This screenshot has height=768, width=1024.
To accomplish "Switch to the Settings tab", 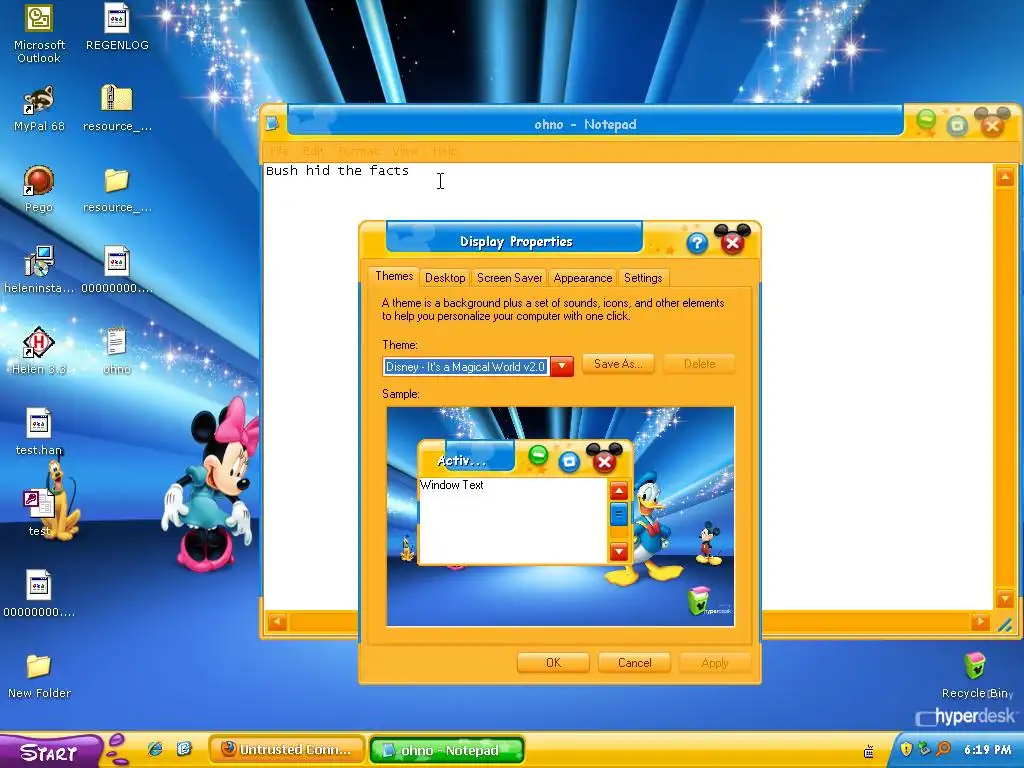I will pyautogui.click(x=643, y=278).
